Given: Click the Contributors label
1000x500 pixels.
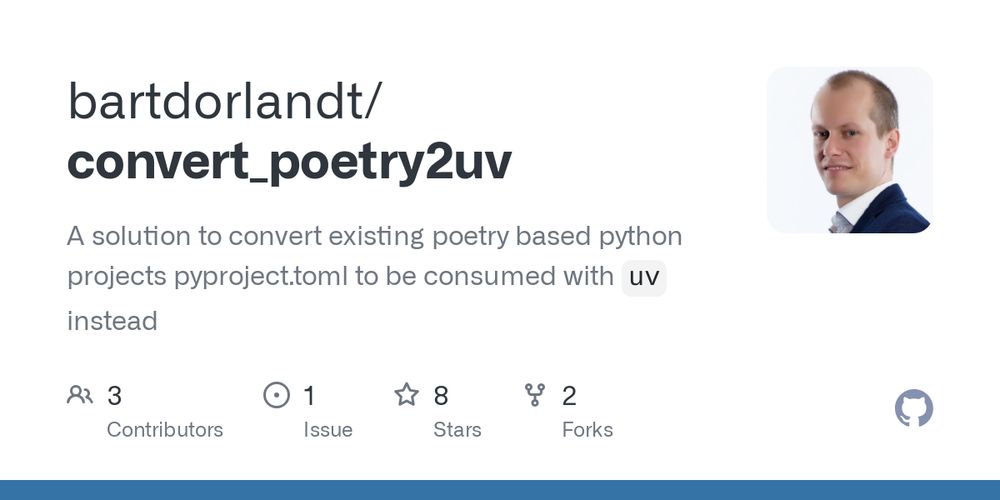Looking at the screenshot, I should [x=165, y=430].
